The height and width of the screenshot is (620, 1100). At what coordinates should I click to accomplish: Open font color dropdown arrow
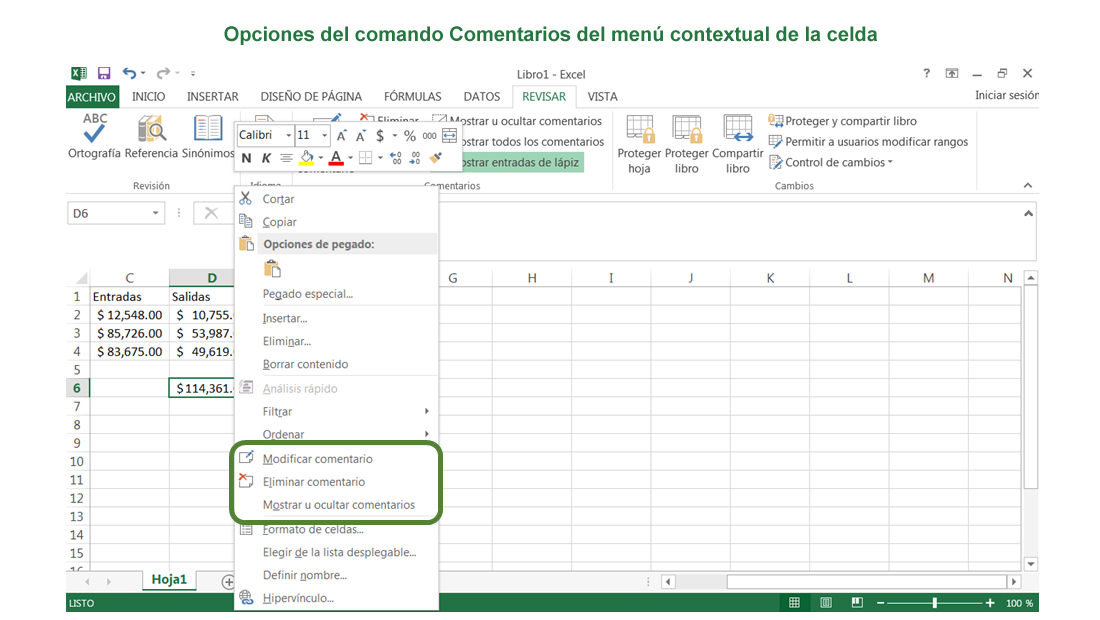[350, 158]
